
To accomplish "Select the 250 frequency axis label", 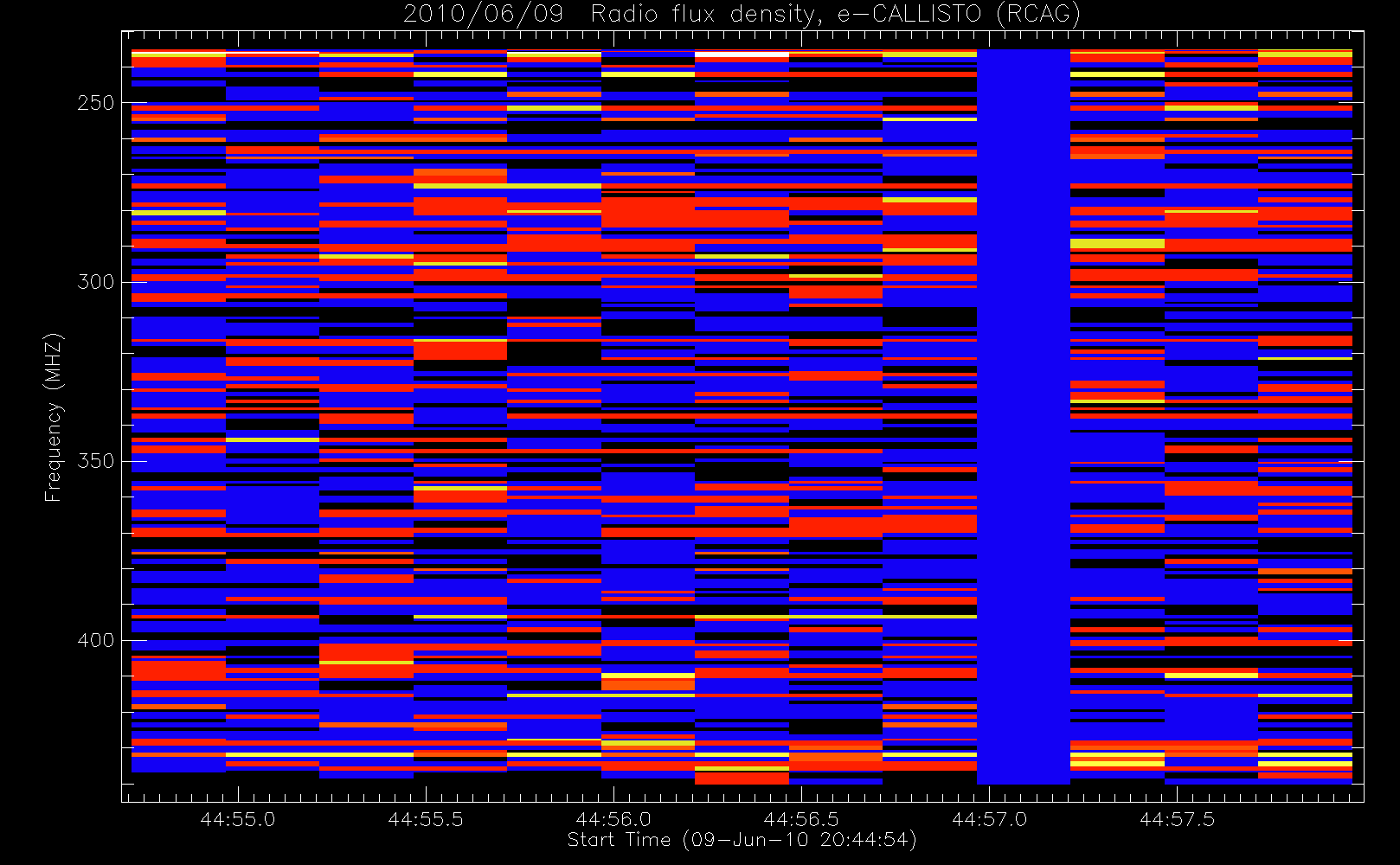I will [x=95, y=103].
